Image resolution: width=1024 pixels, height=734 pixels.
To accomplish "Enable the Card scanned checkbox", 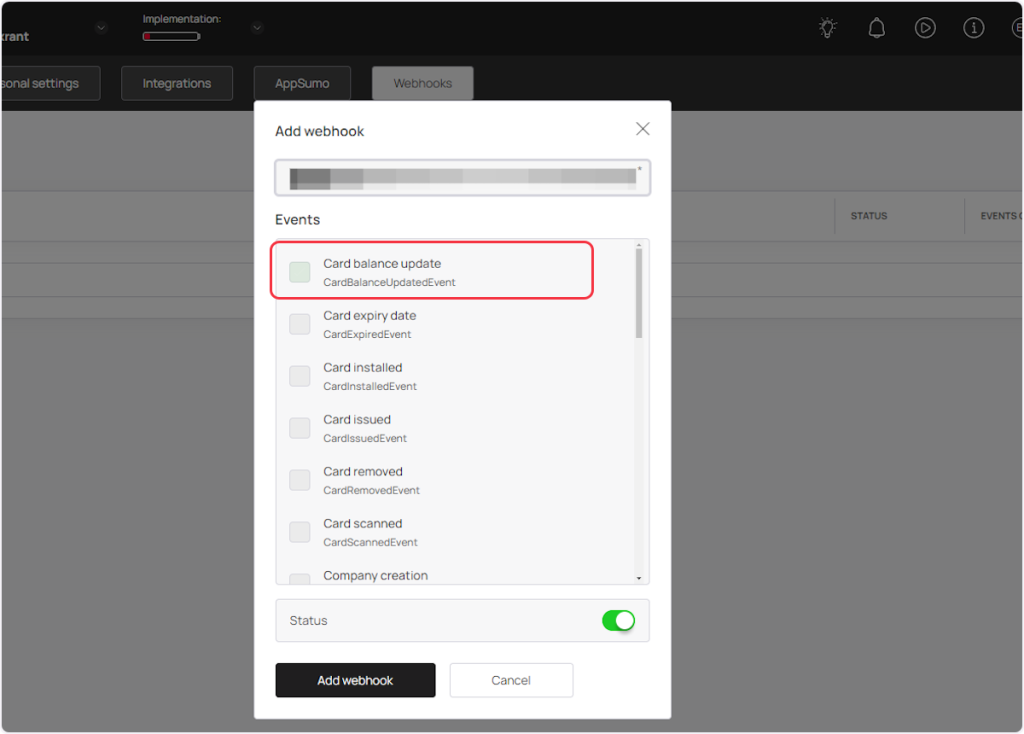I will point(300,532).
